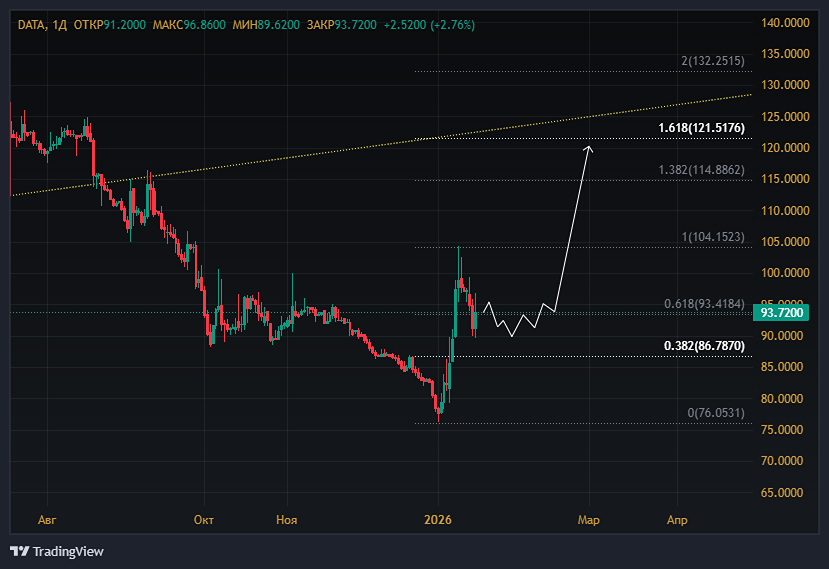Click the 120.0000 price axis label
The width and height of the screenshot is (829, 569).
(785, 148)
